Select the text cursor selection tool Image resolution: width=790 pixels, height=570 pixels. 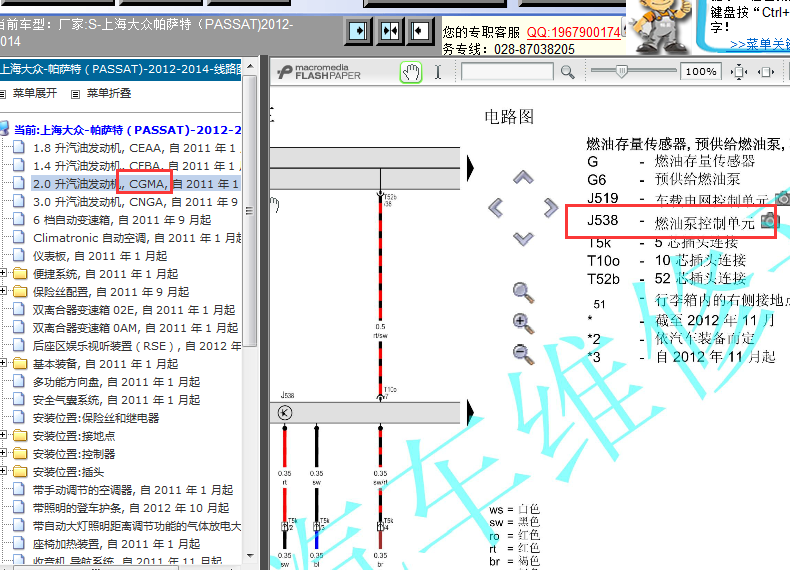[x=438, y=72]
